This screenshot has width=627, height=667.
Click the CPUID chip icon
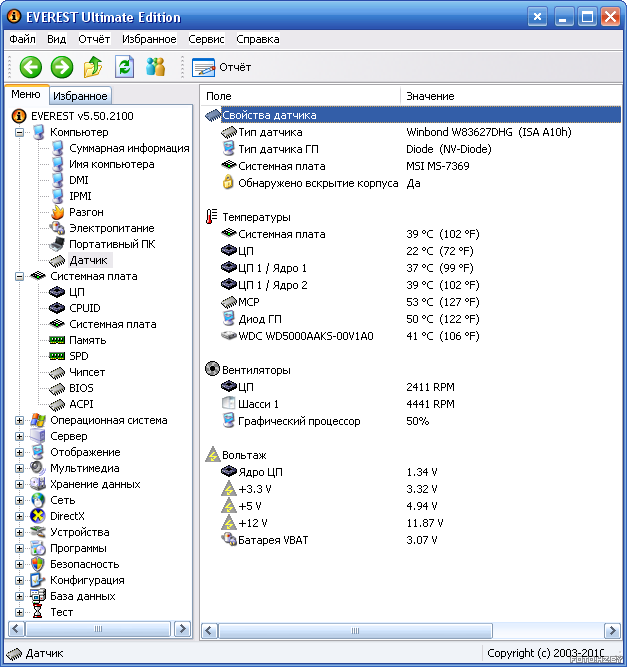click(x=57, y=308)
